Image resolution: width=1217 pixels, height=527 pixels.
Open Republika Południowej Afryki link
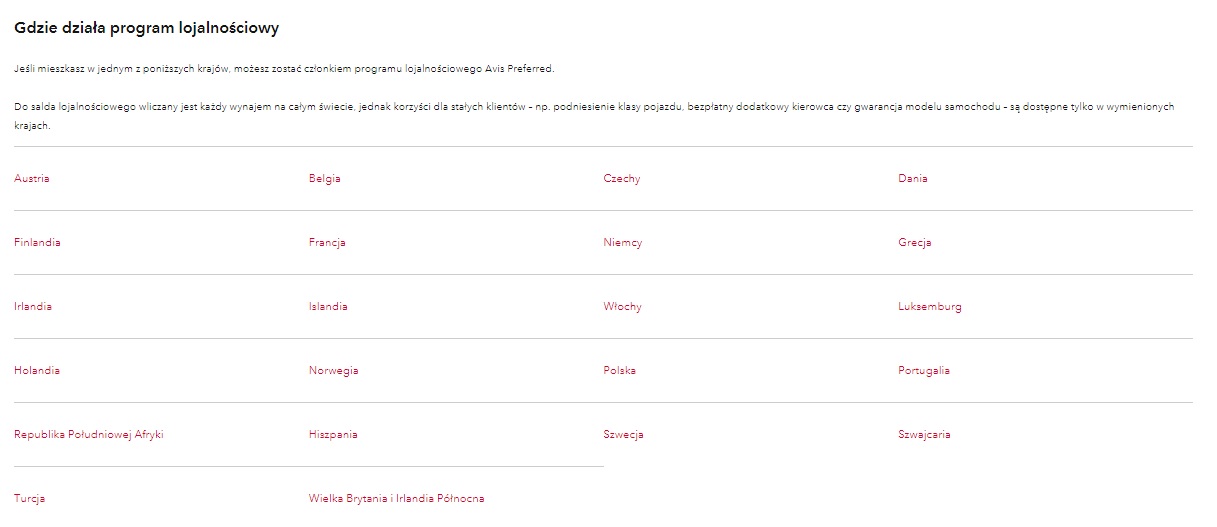point(89,435)
